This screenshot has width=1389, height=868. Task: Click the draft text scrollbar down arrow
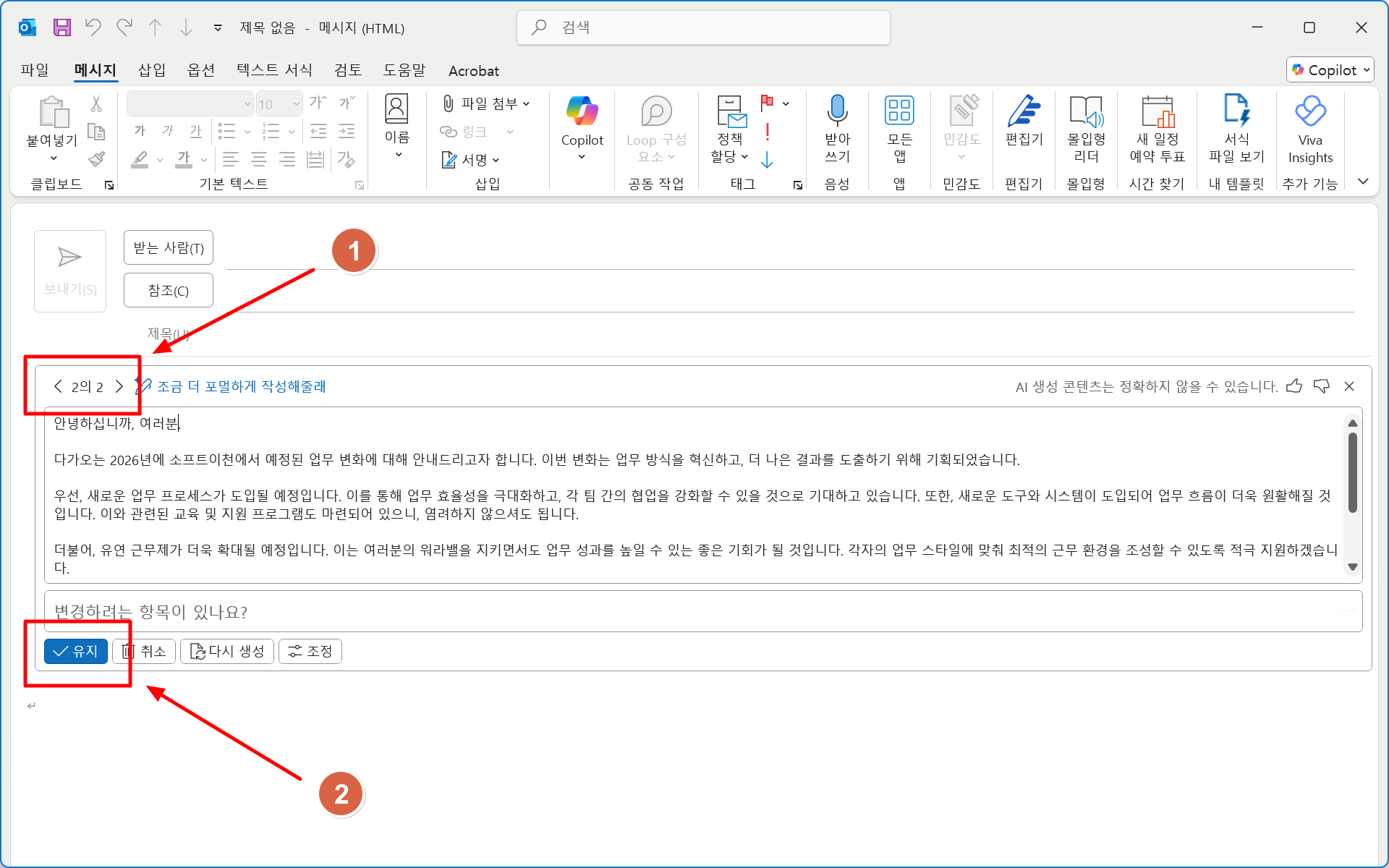1352,568
